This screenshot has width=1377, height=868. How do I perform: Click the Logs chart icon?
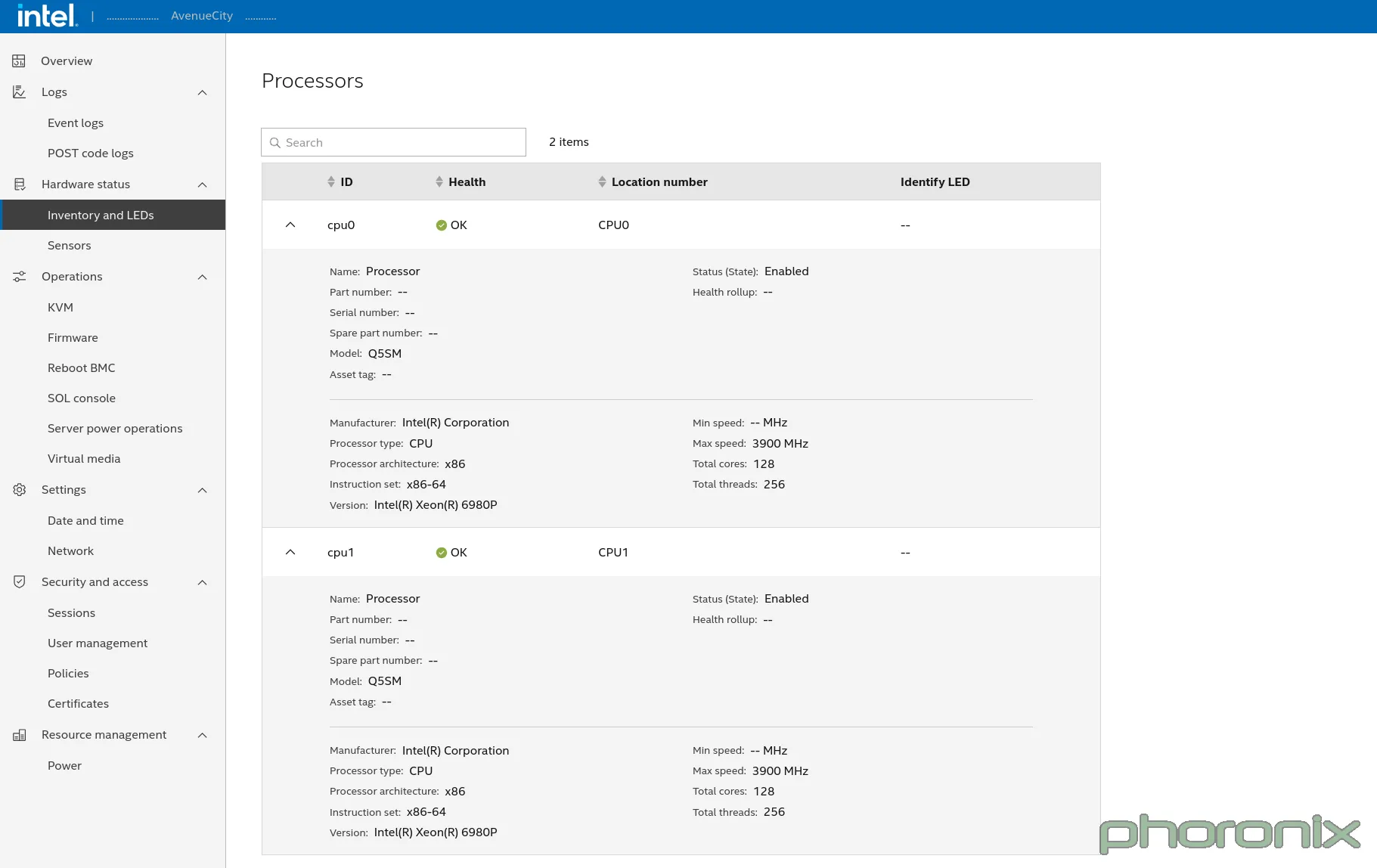coord(18,91)
